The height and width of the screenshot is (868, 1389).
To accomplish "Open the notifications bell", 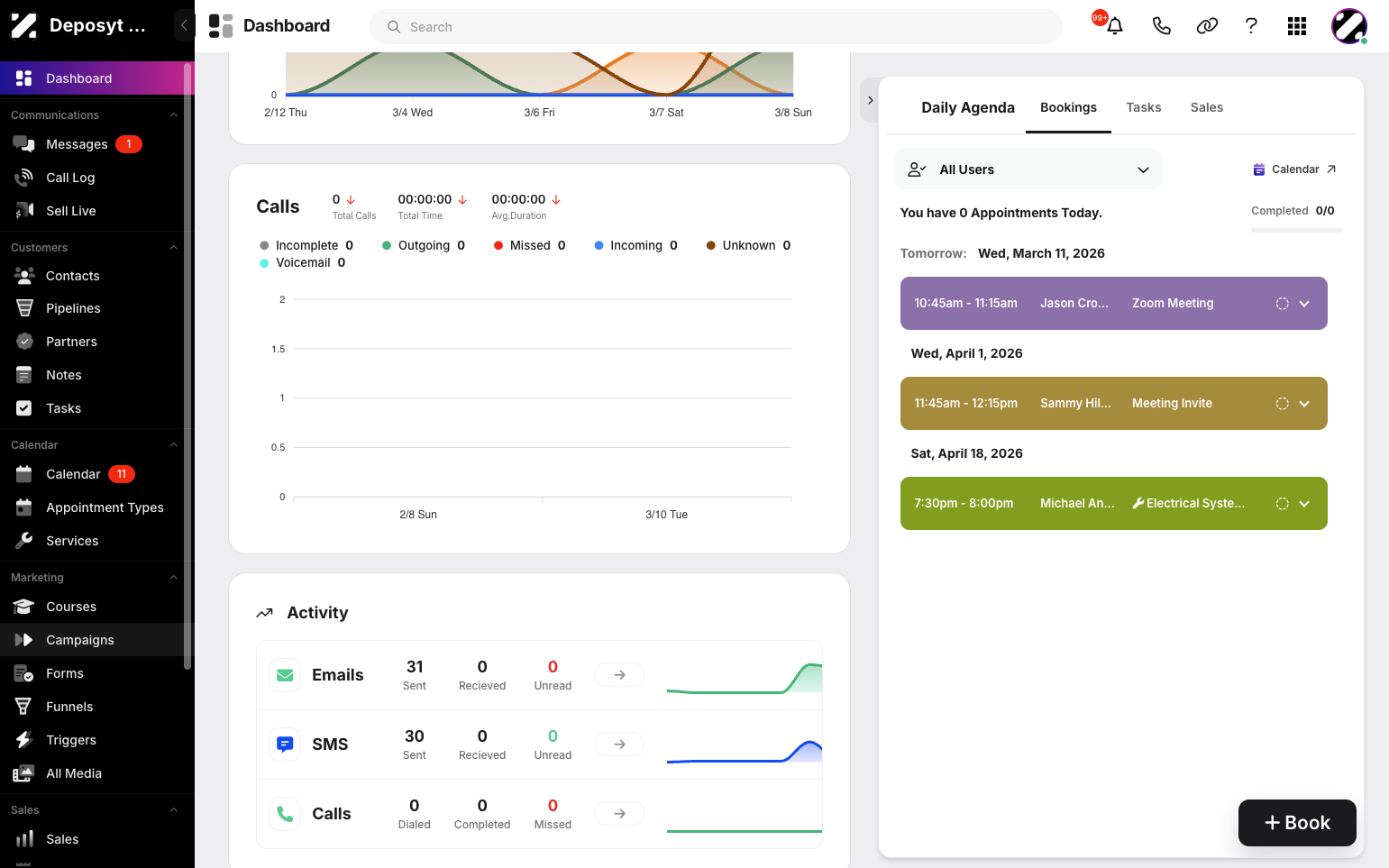I will point(1114,26).
